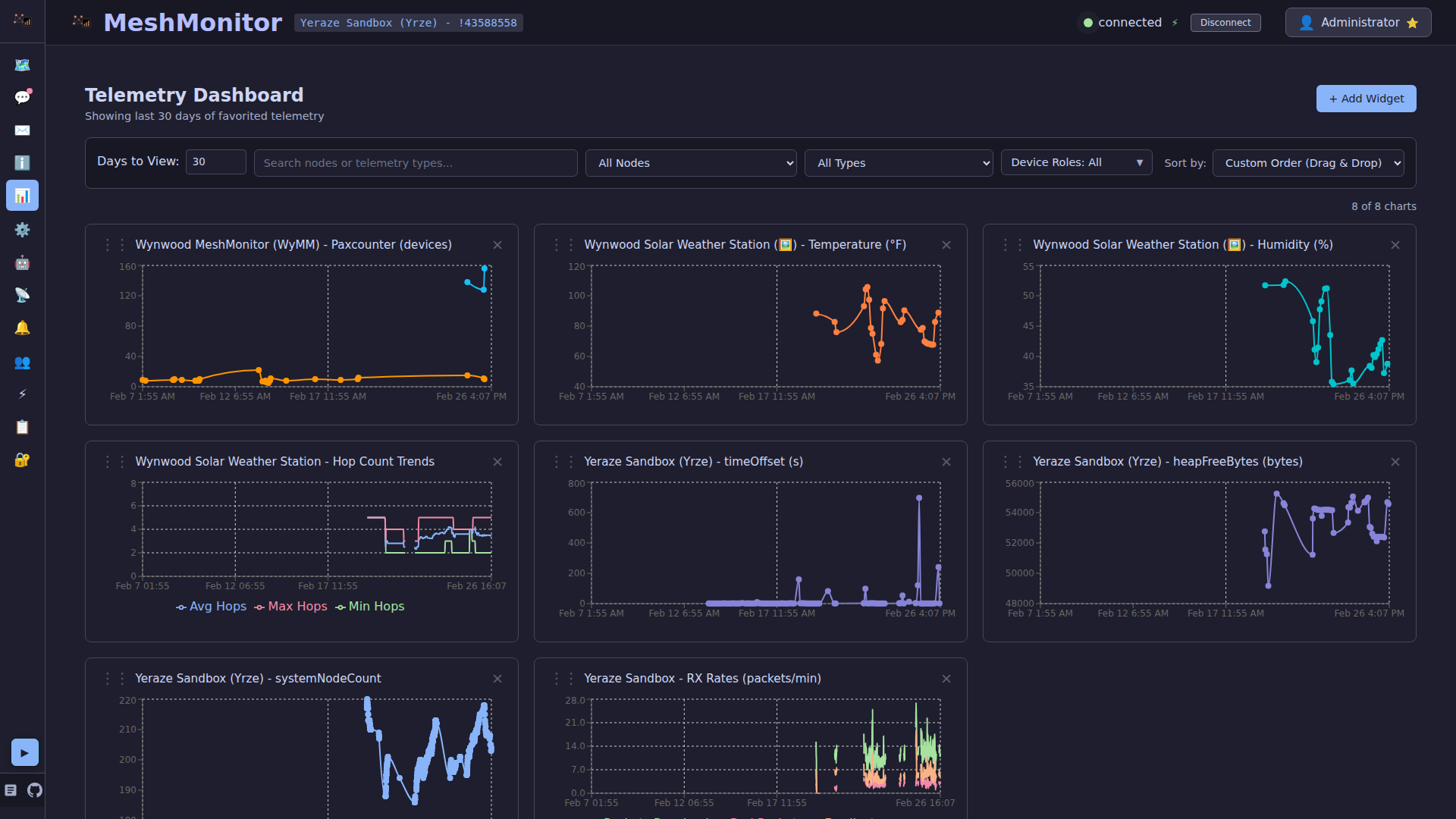The width and height of the screenshot is (1456, 819).
Task: Remove the RX Rates chart widget
Action: (946, 679)
